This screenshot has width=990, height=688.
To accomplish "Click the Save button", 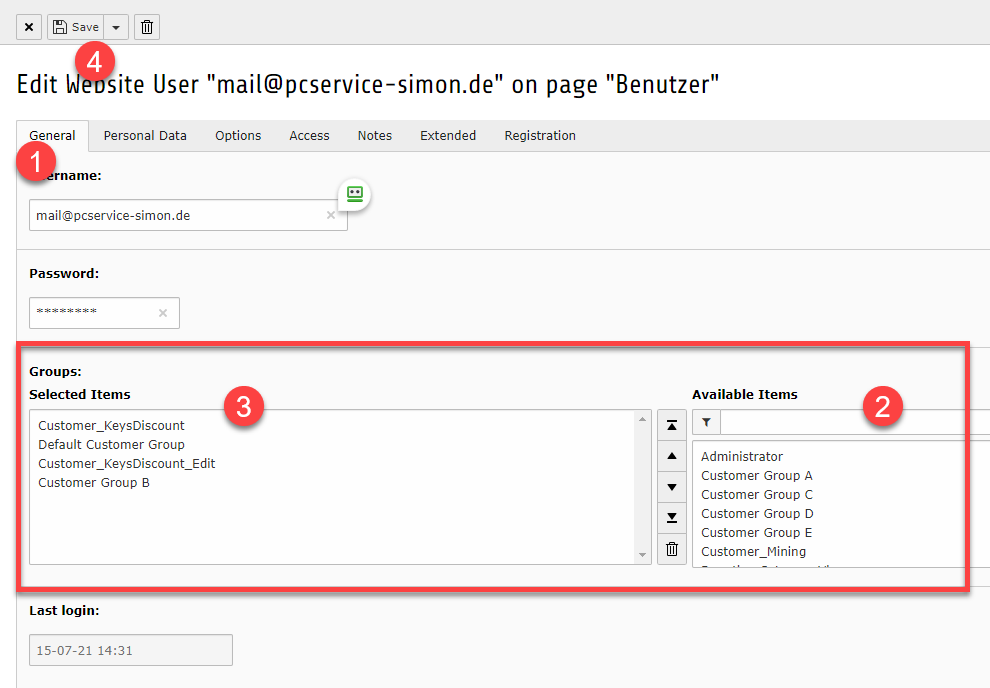I will point(76,27).
